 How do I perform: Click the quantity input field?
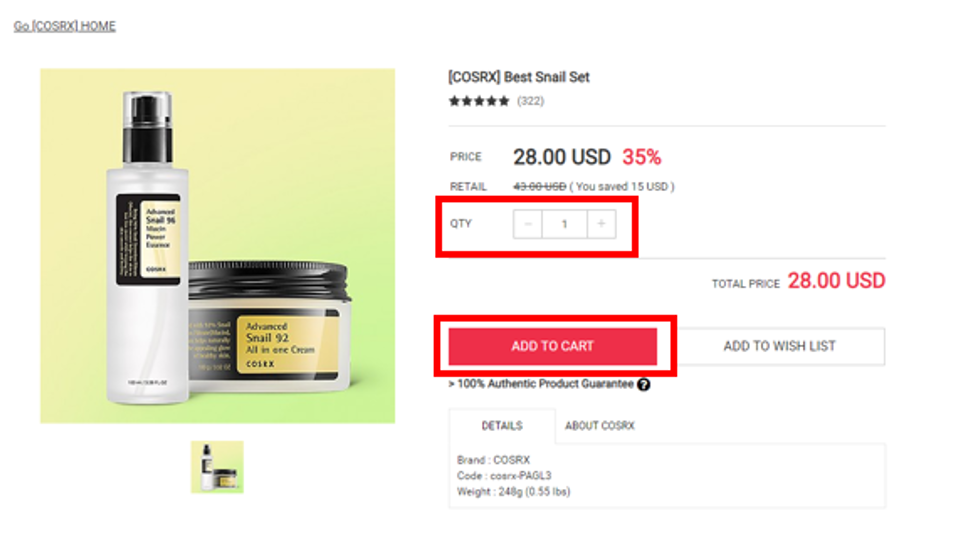click(565, 224)
